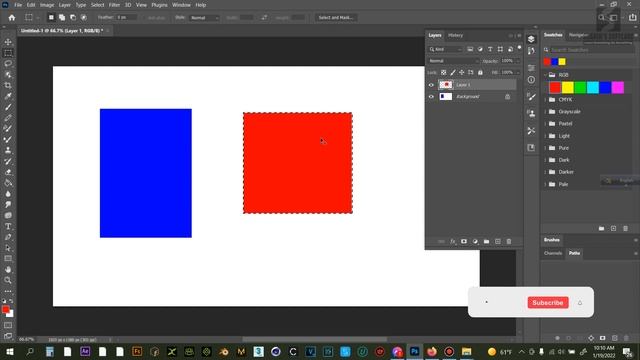
Task: Create new layer in Layers panel
Action: (x=498, y=242)
